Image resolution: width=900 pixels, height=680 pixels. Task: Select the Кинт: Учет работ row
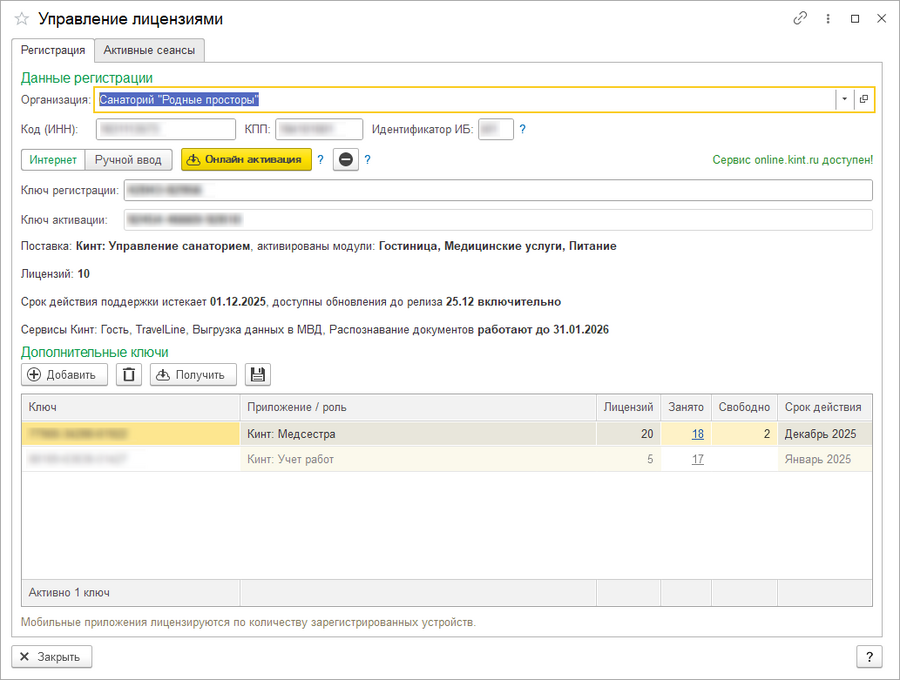coord(417,459)
